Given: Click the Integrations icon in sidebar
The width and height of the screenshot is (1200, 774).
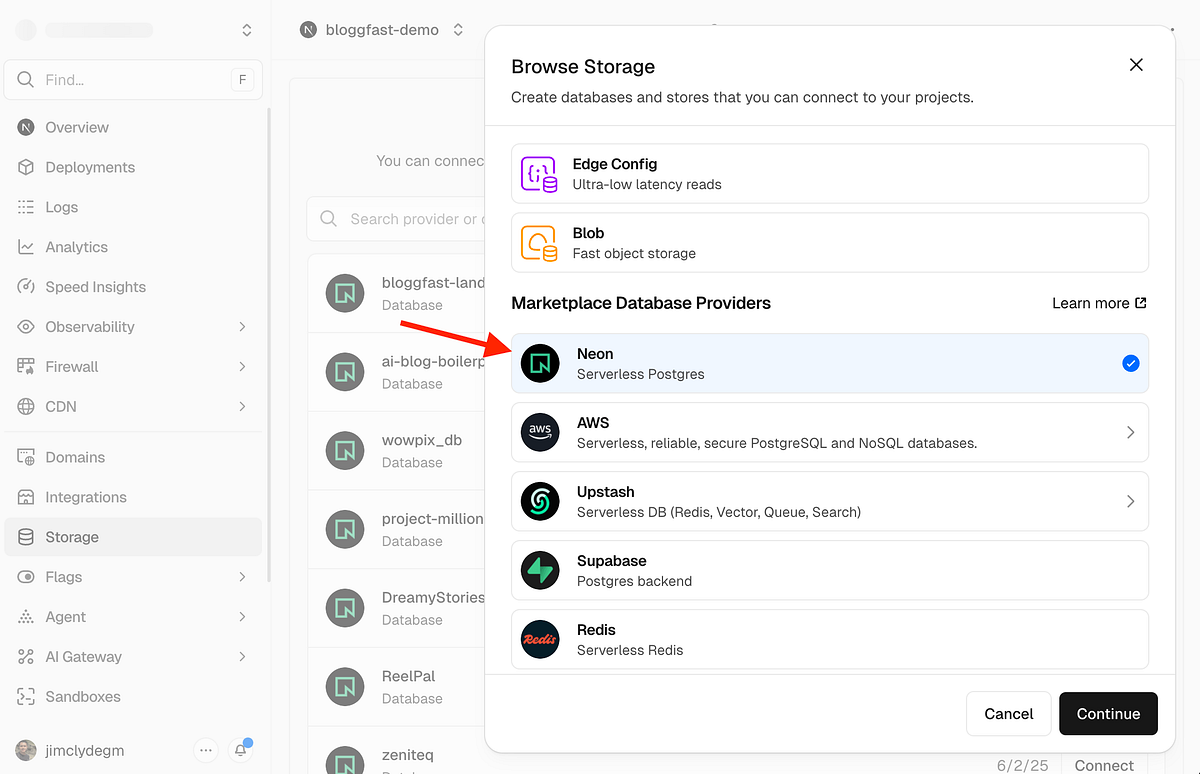Looking at the screenshot, I should [26, 497].
